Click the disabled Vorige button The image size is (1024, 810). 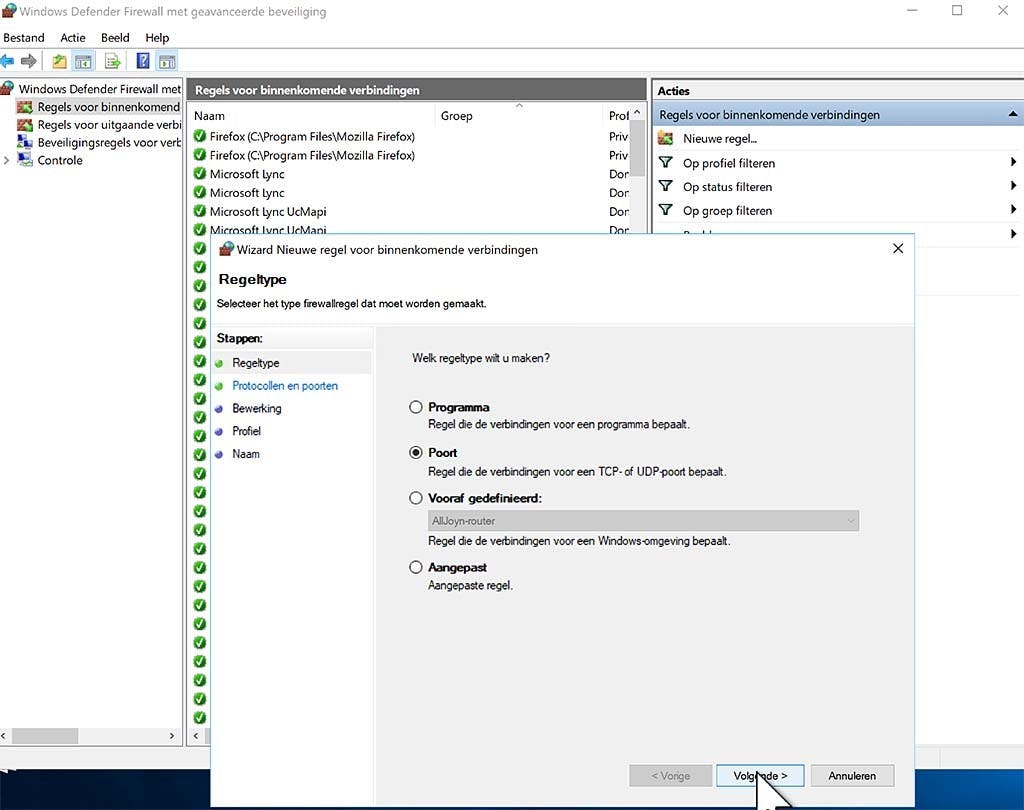click(671, 775)
